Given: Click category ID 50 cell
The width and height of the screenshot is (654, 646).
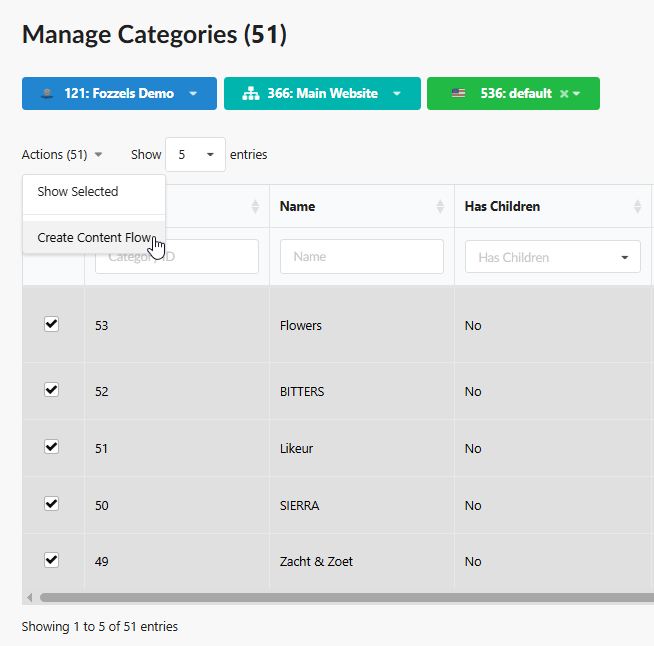Looking at the screenshot, I should click(x=177, y=505).
